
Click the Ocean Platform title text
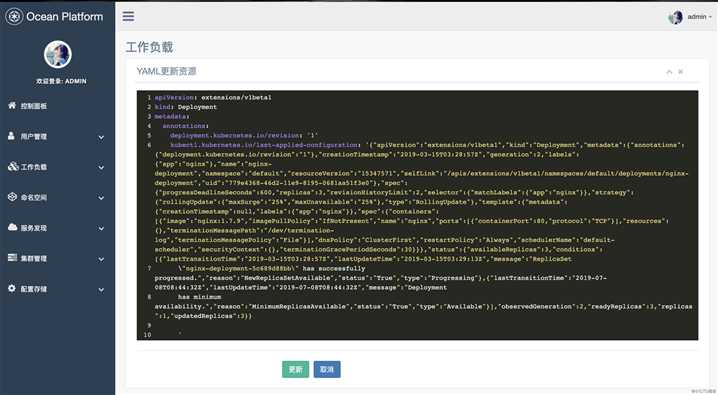[65, 17]
